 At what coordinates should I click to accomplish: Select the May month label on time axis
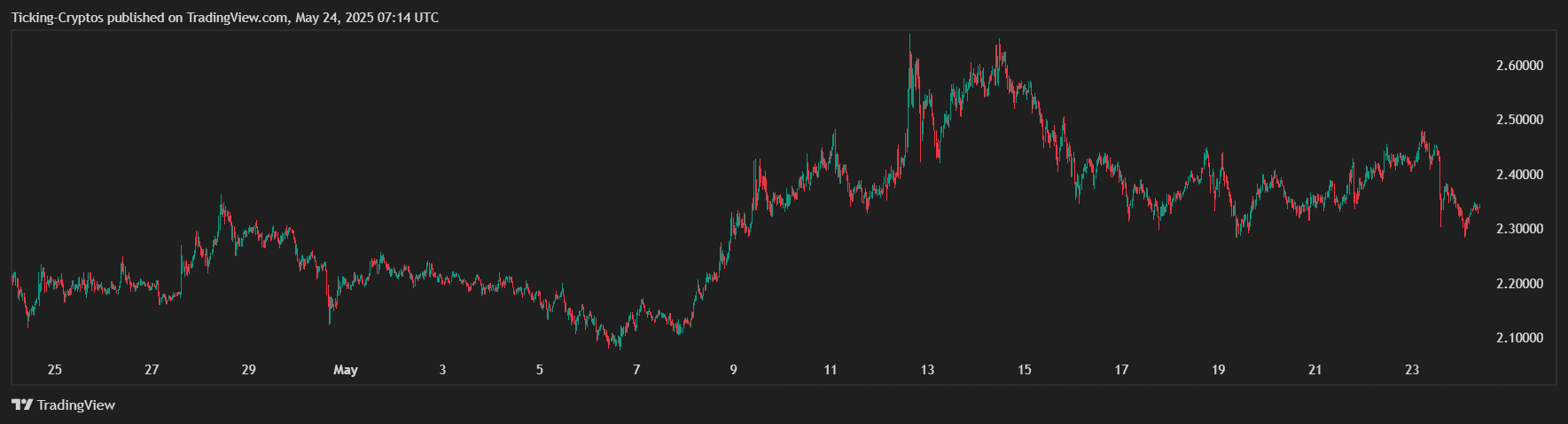coord(346,370)
